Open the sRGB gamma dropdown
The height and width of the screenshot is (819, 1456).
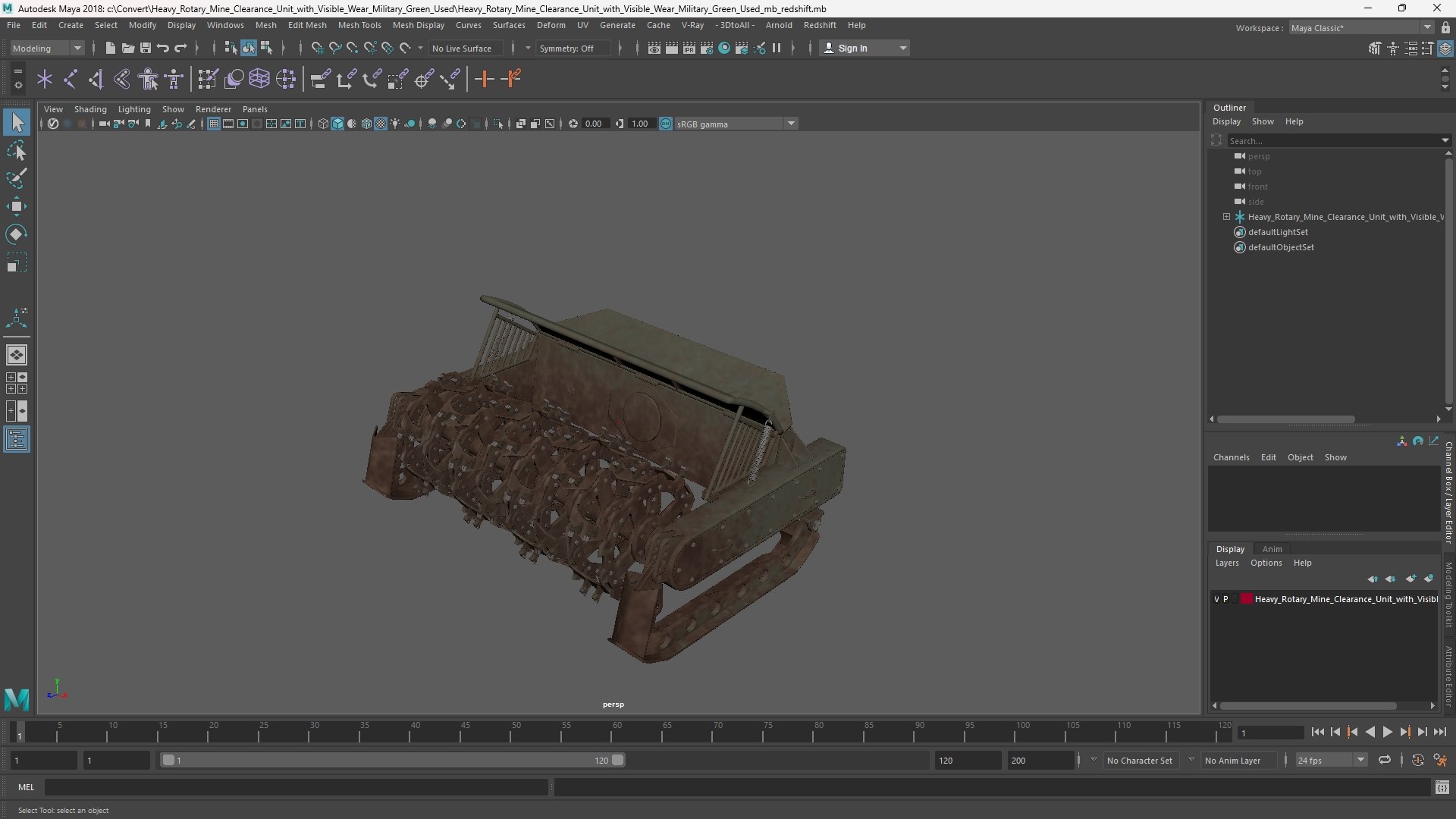tap(735, 124)
